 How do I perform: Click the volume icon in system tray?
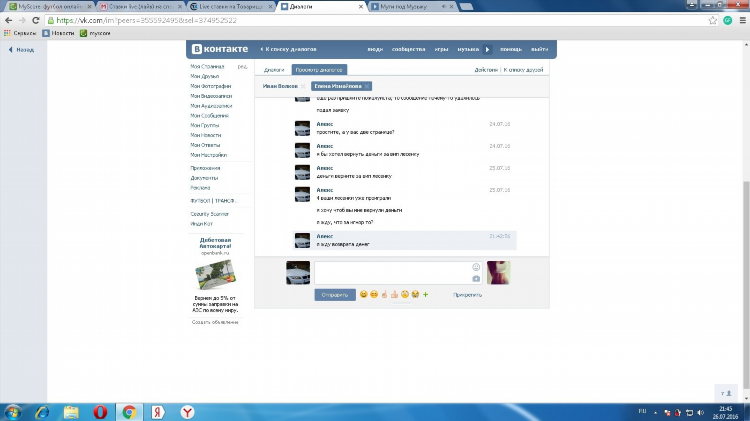pyautogui.click(x=701, y=412)
